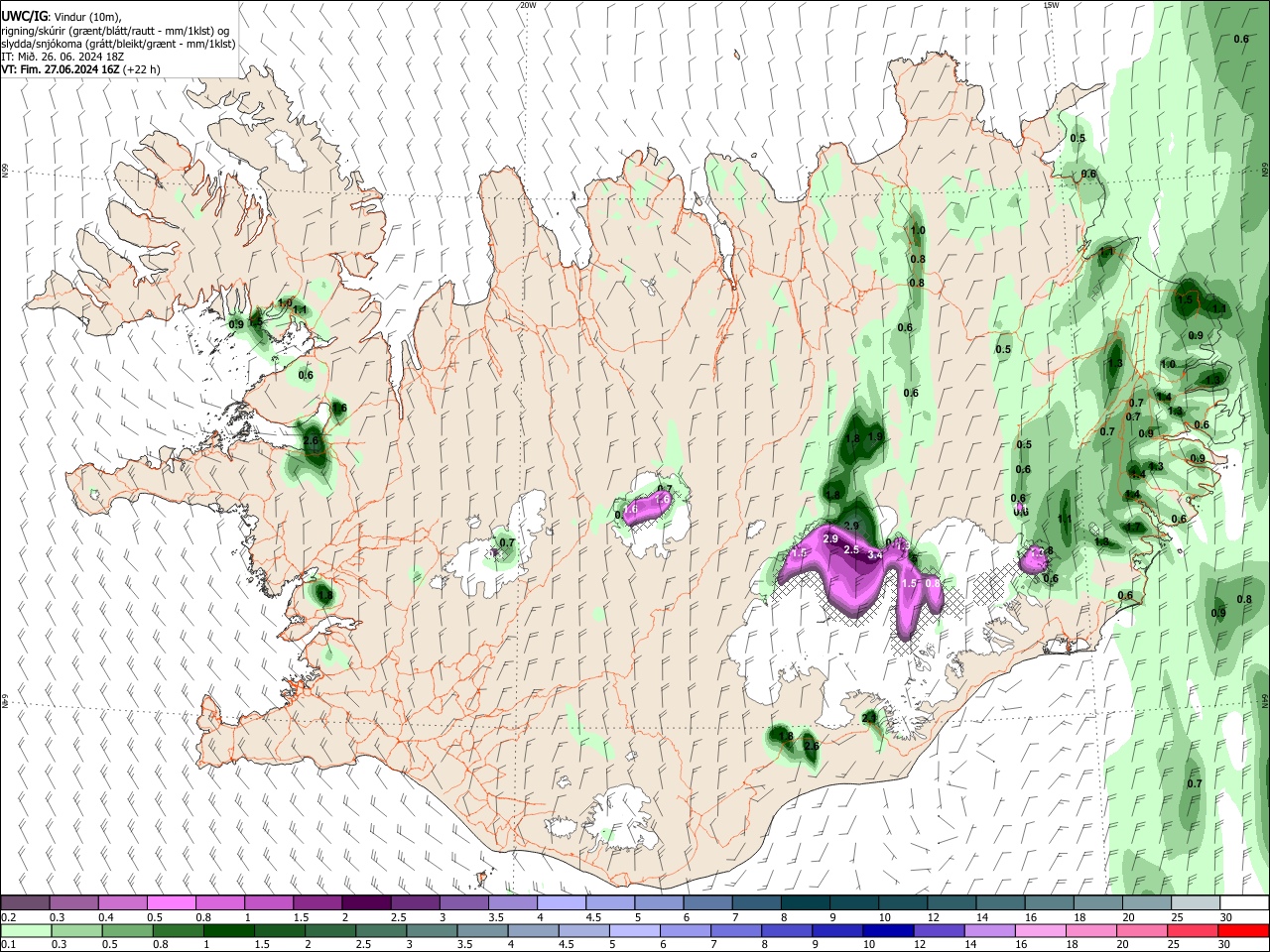Select the lightest green 0.1 rain legend swatch
This screenshot has height=952, width=1270.
pos(25,930)
